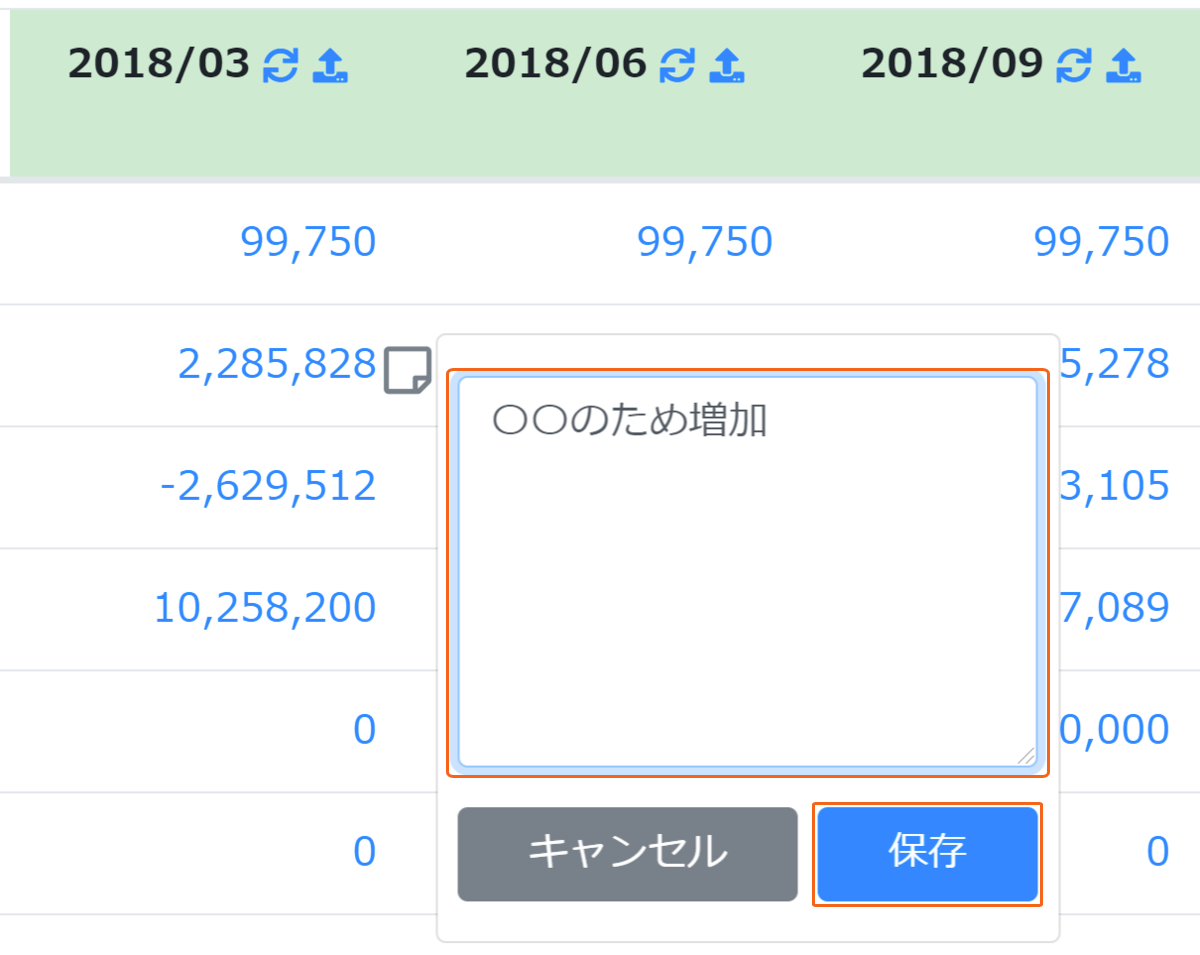Click the 保存 button

[x=927, y=854]
